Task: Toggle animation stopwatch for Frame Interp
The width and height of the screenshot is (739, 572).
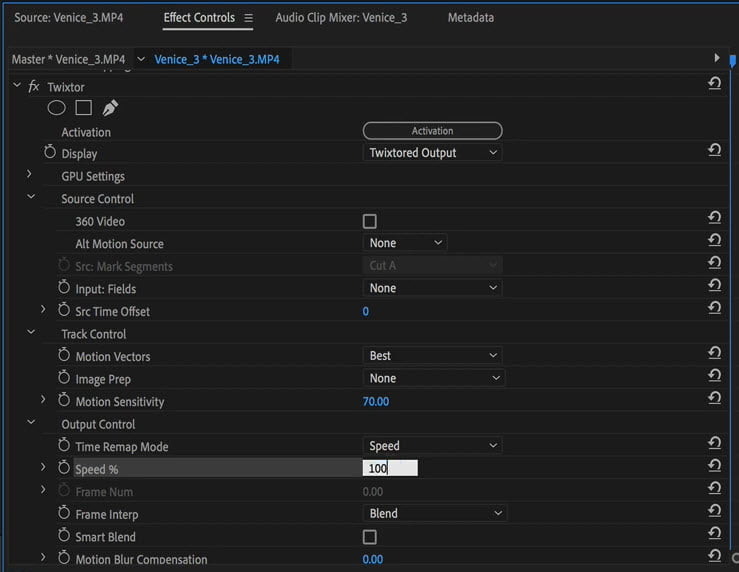Action: point(64,513)
